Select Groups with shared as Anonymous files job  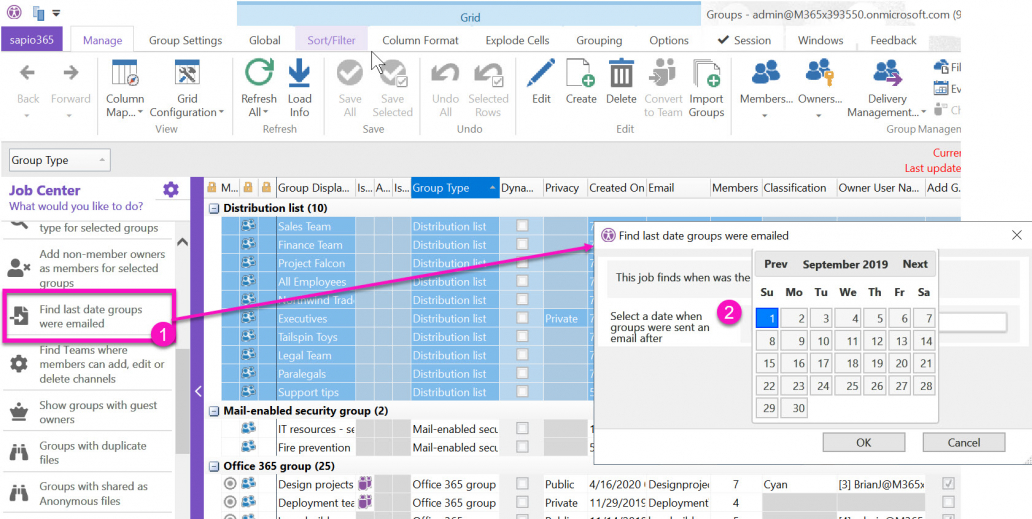[x=87, y=494]
